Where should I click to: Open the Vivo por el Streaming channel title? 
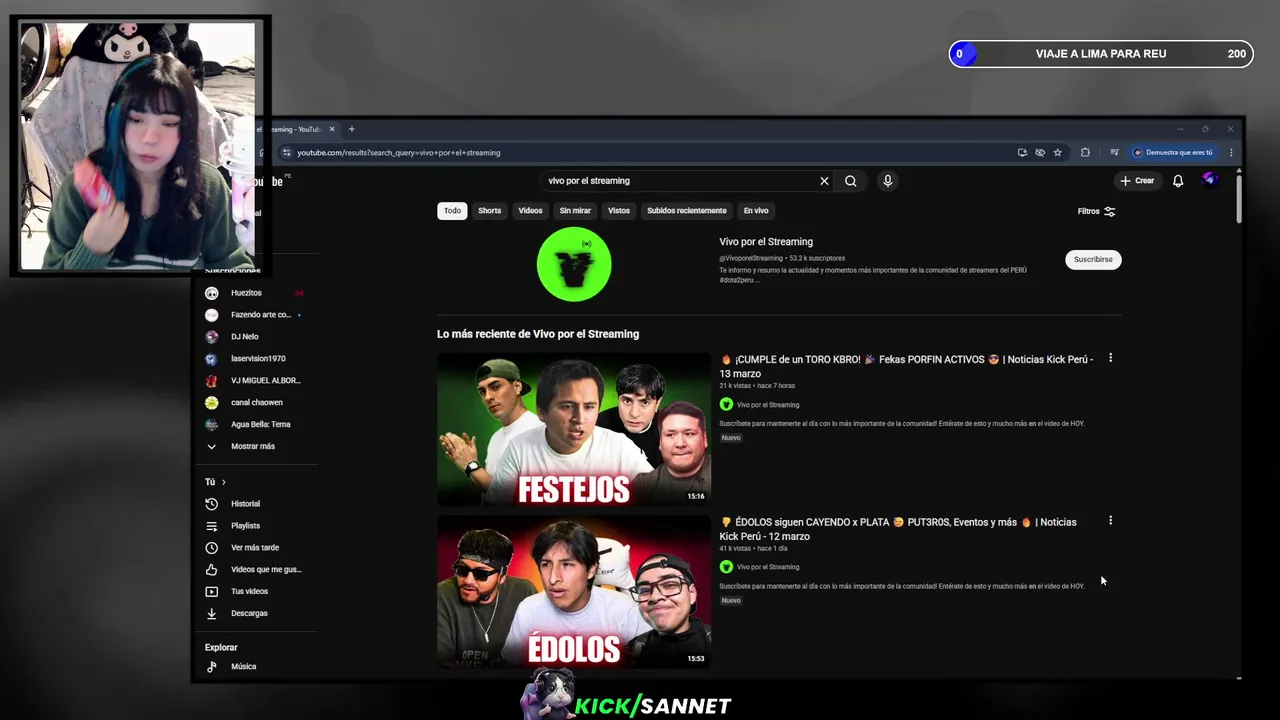766,242
